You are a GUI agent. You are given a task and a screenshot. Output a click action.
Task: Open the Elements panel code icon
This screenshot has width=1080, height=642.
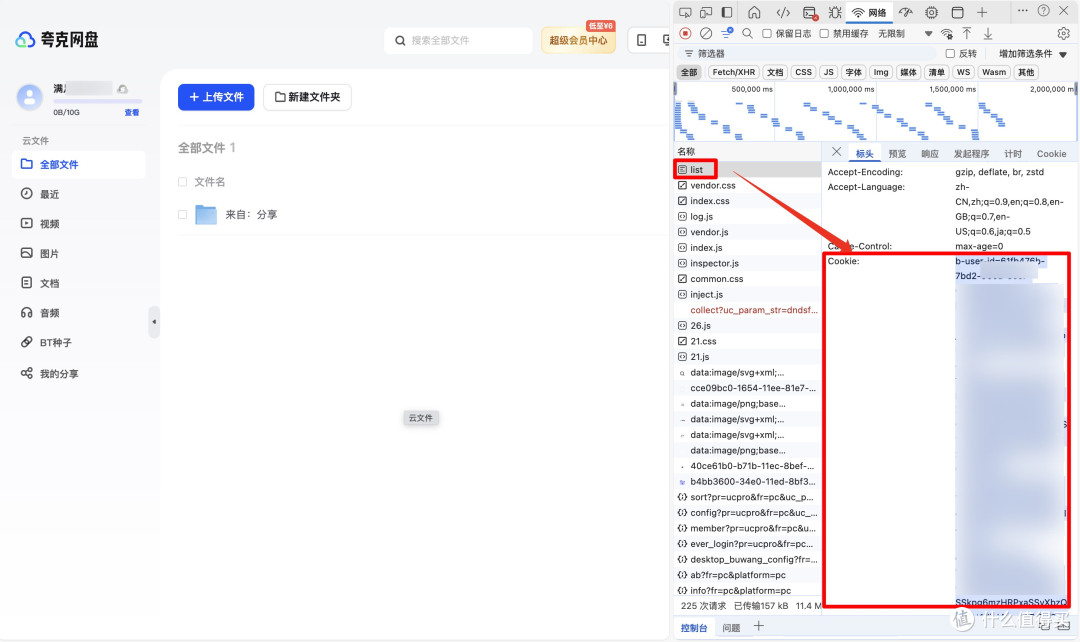(783, 12)
